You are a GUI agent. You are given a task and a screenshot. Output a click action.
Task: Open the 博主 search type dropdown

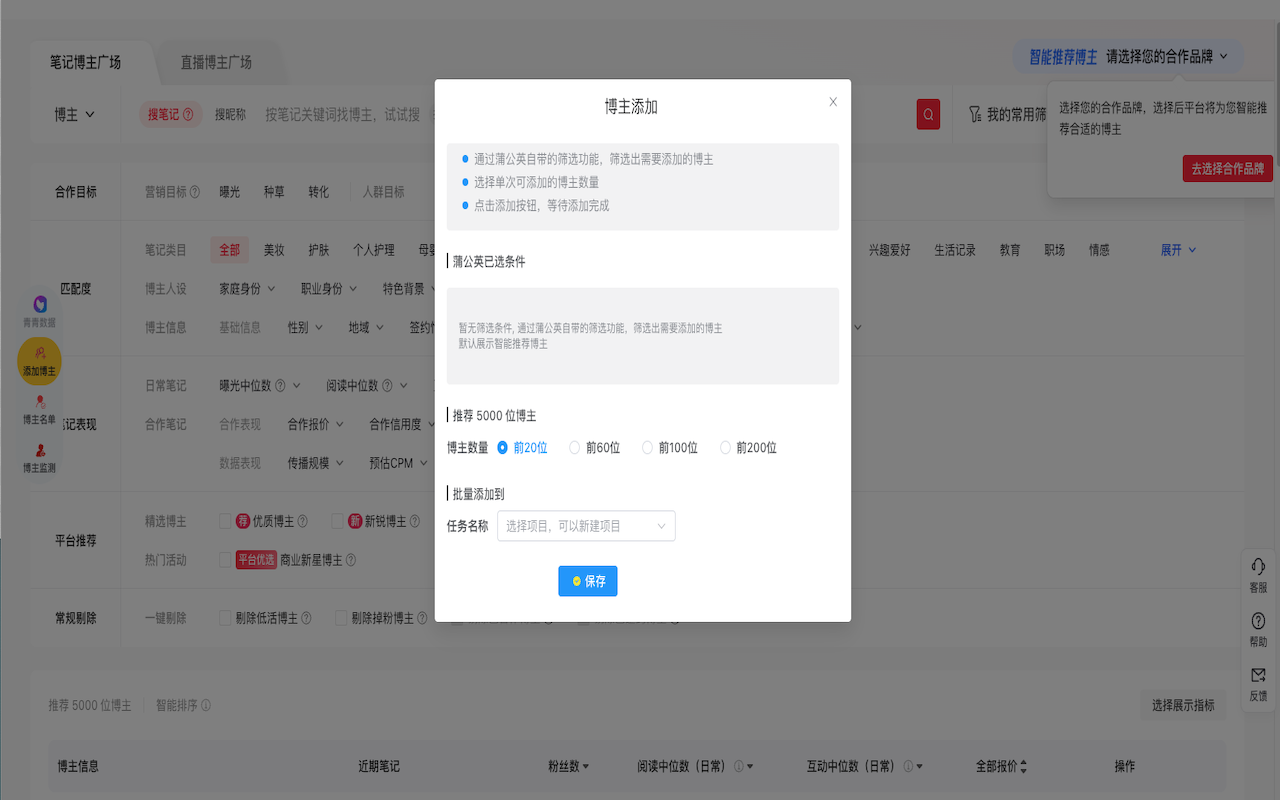pyautogui.click(x=75, y=115)
